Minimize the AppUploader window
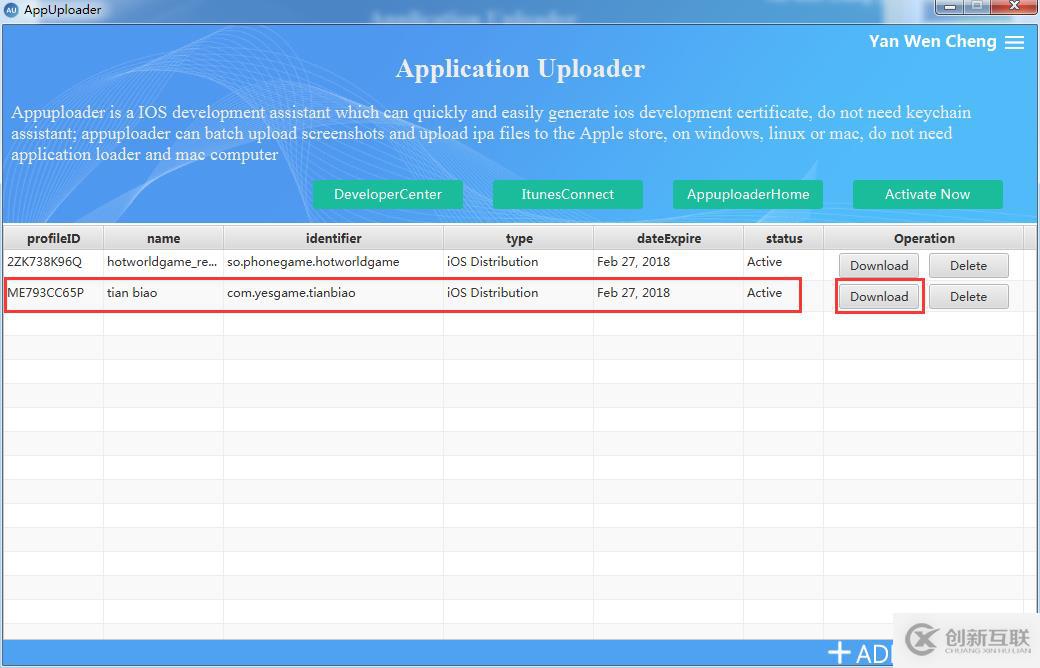This screenshot has width=1040, height=668. pyautogui.click(x=950, y=7)
